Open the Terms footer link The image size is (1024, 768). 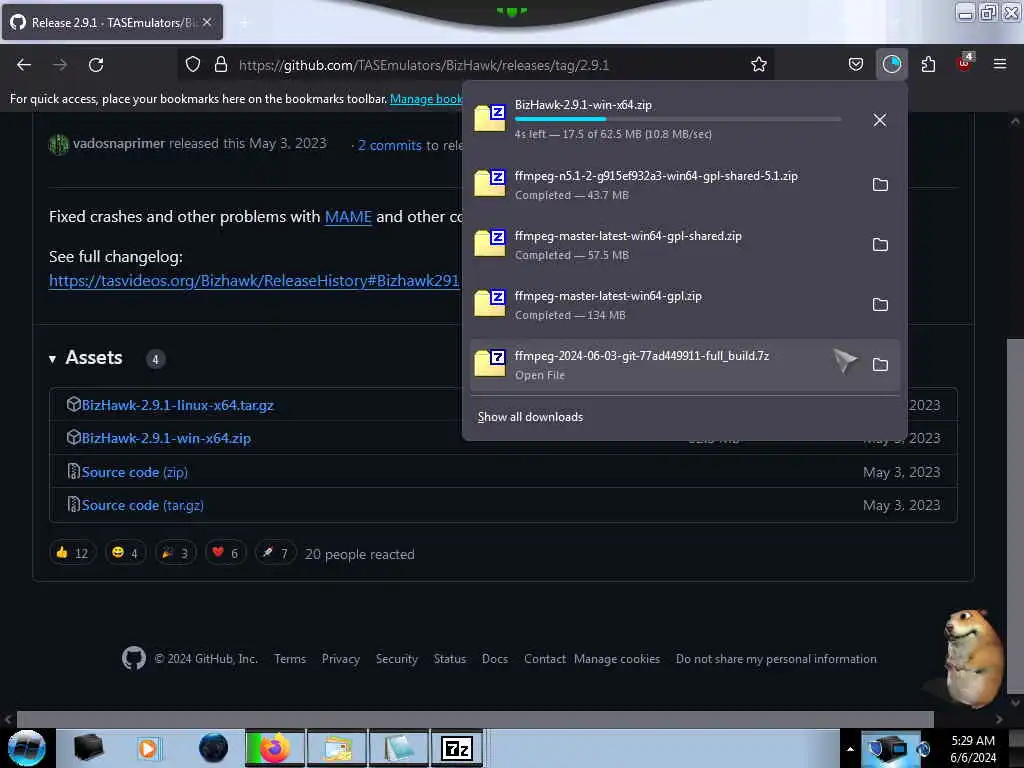(290, 659)
